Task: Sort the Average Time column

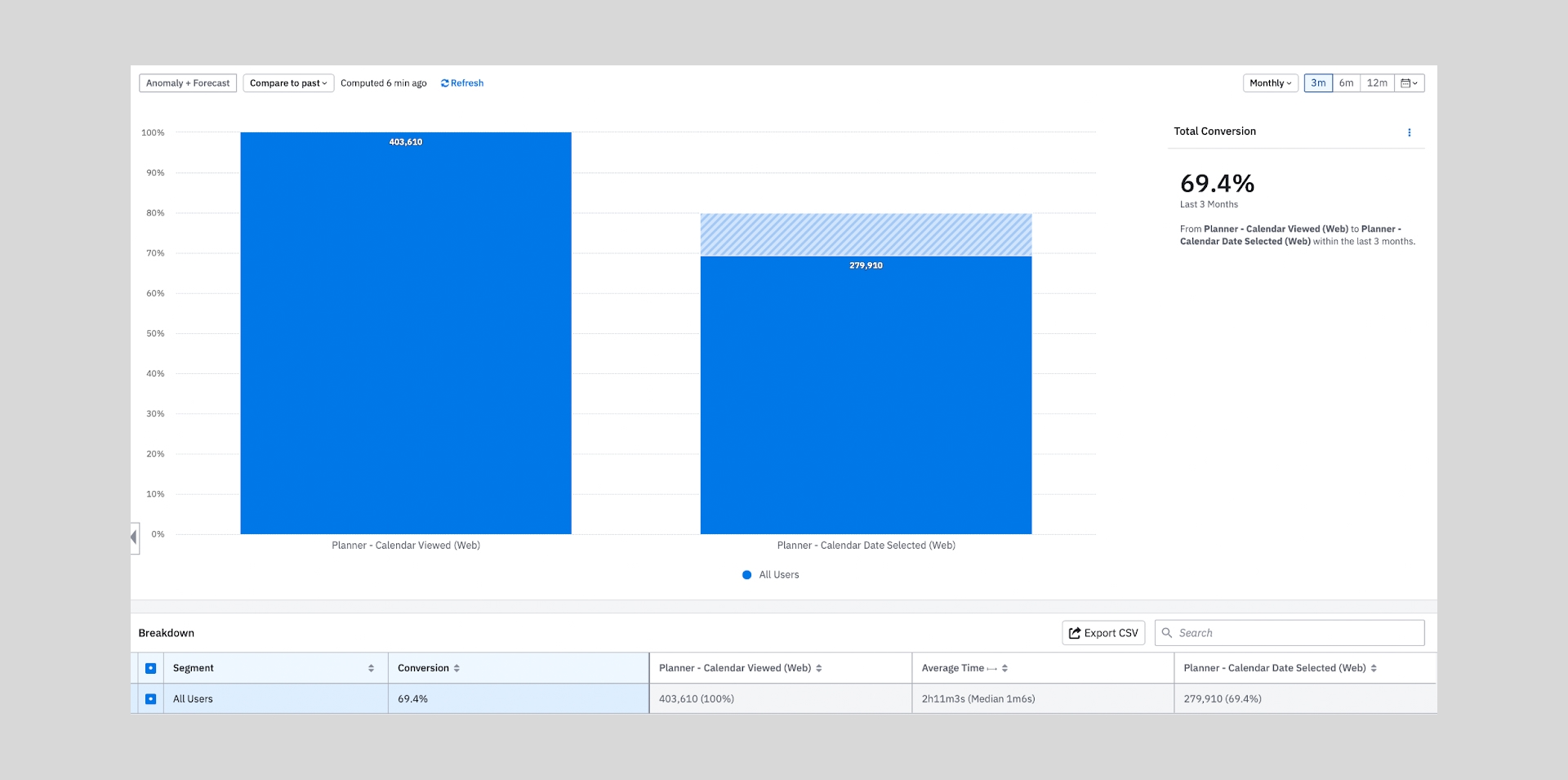Action: click(1004, 668)
